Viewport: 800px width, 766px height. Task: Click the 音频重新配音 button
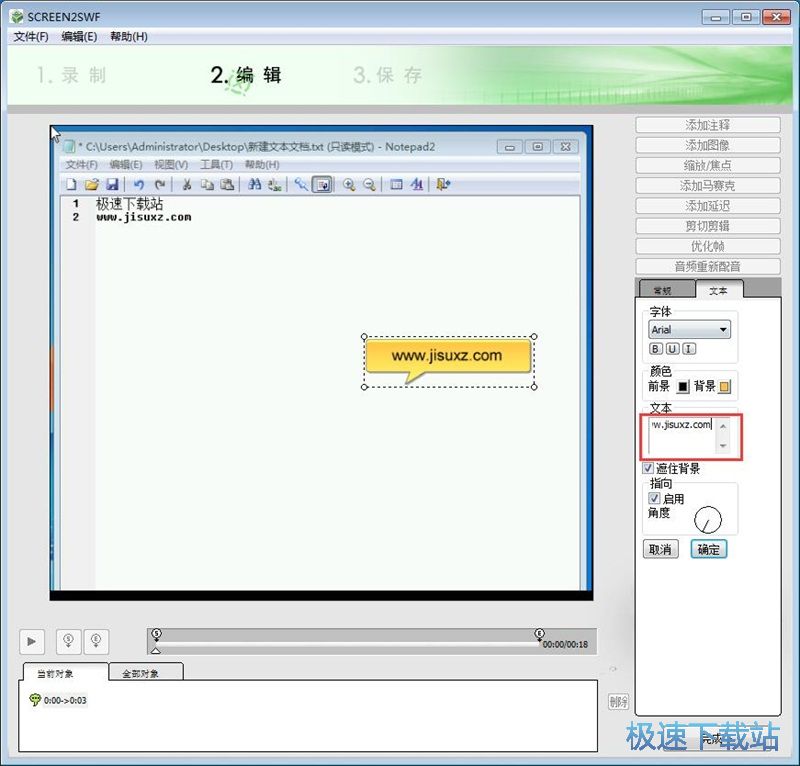[x=708, y=266]
